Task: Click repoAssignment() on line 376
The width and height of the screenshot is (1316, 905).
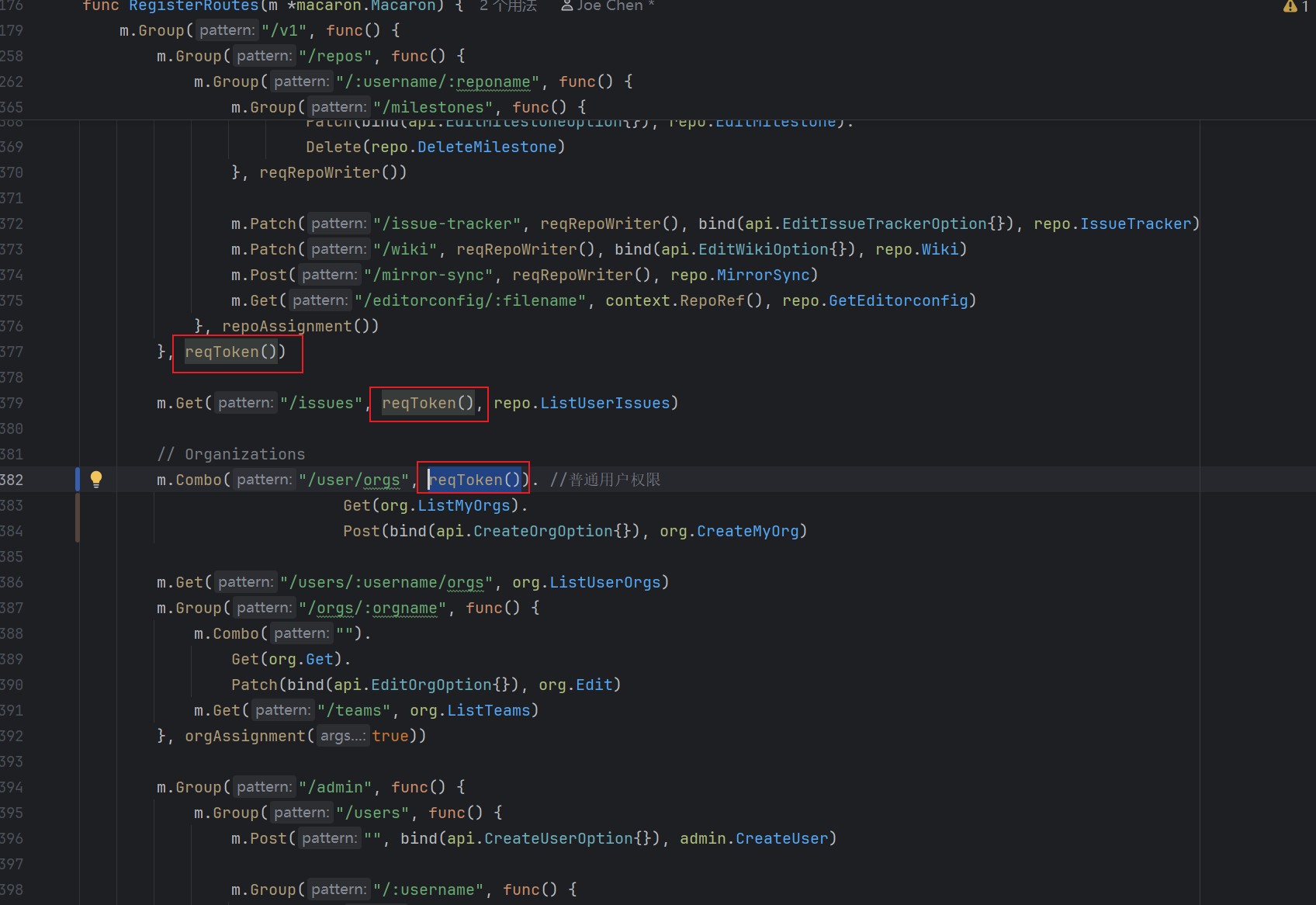Action: (296, 326)
